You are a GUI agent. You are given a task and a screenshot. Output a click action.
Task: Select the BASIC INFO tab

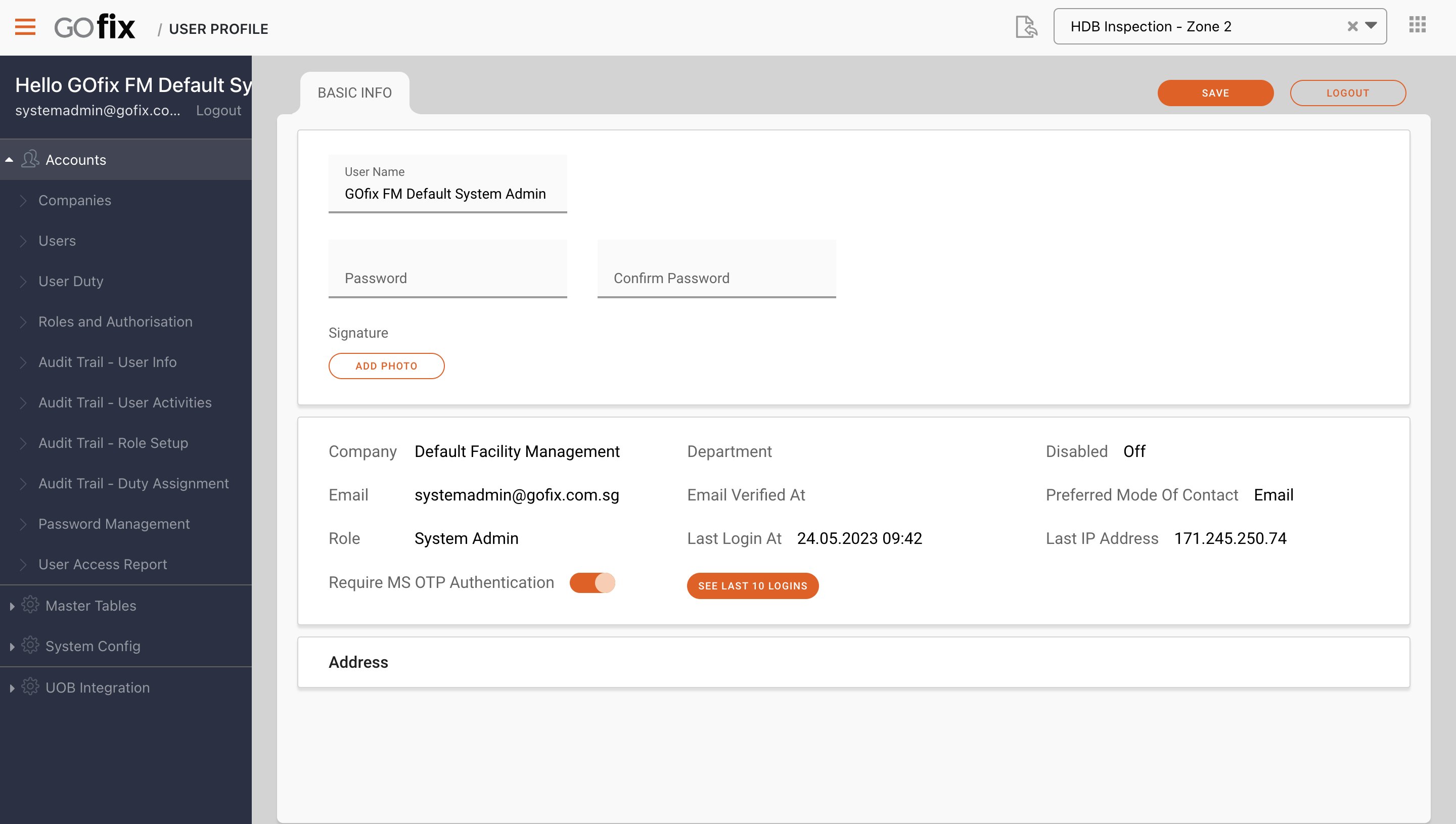click(x=354, y=92)
